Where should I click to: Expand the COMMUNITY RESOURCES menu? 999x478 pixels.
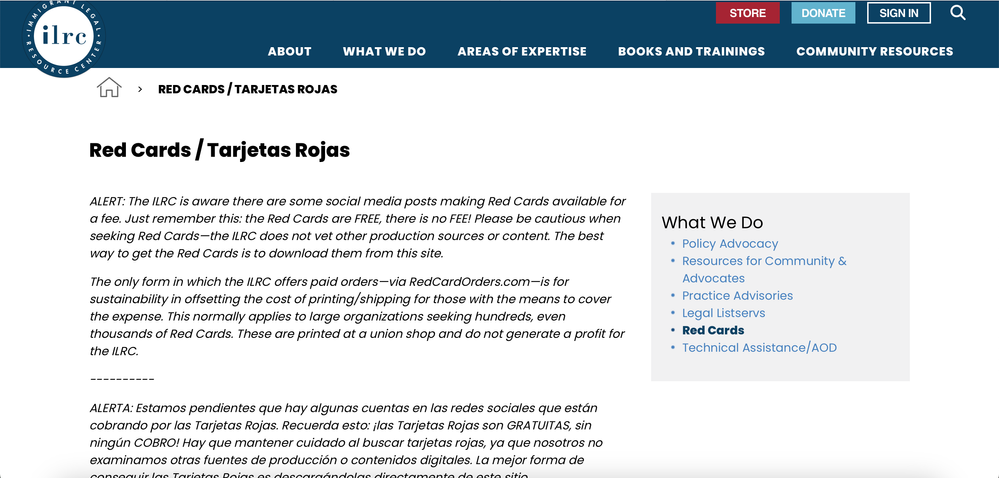(x=874, y=51)
